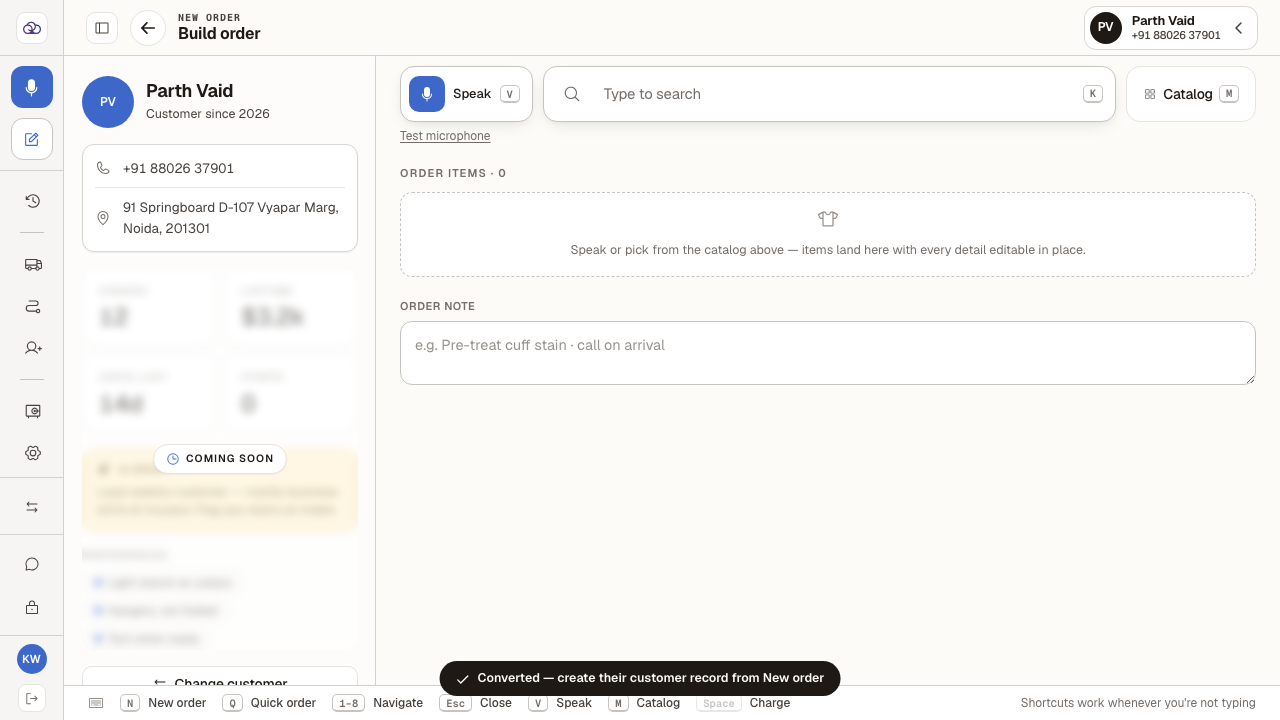Click the swap arrows sidebar icon
This screenshot has height=720, width=1280.
click(x=32, y=507)
